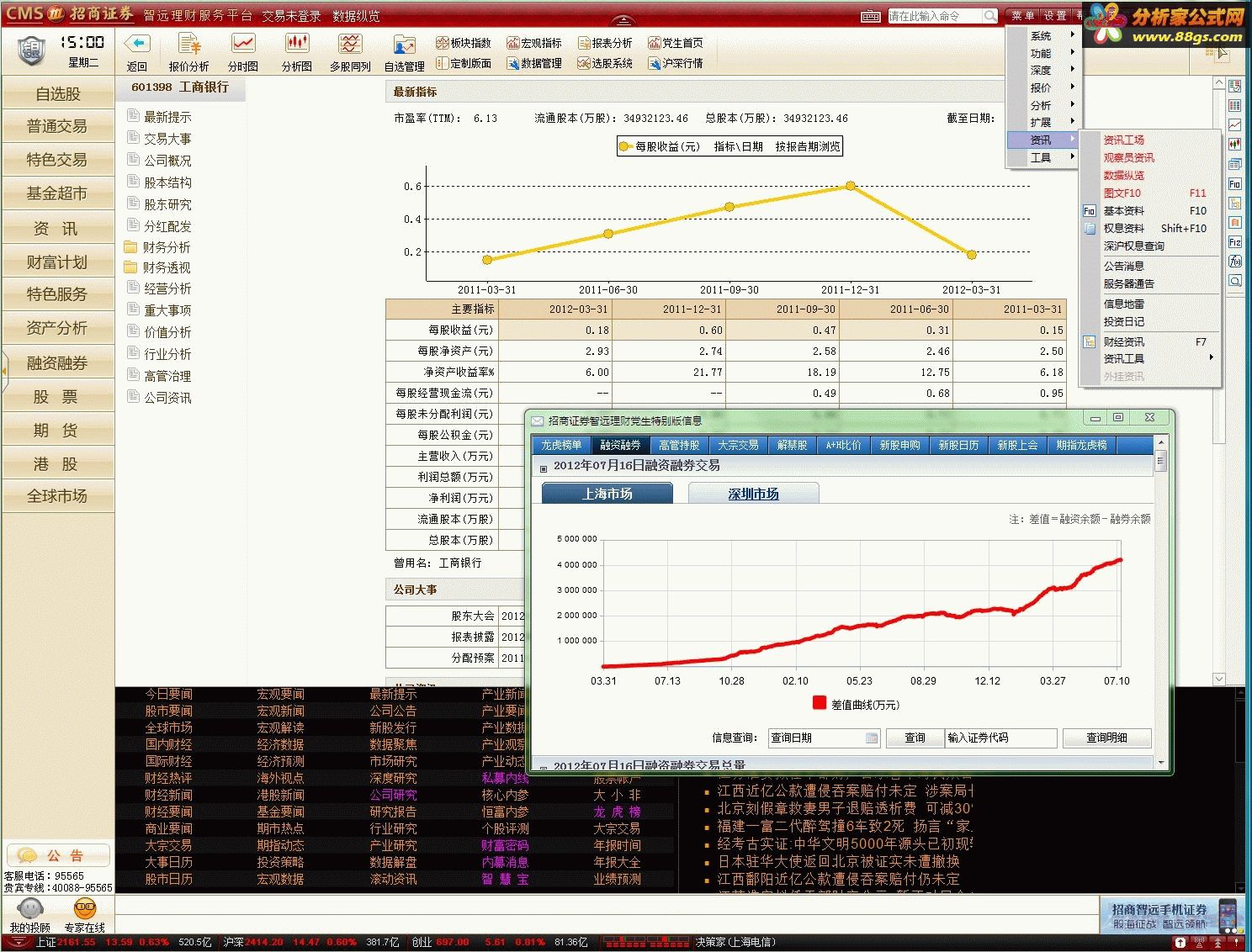Click 今日要闻 news link

(168, 694)
